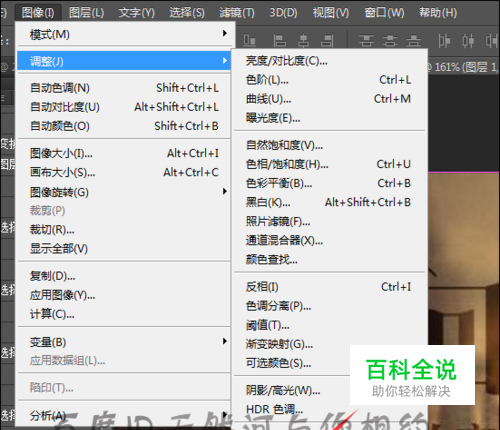Image resolution: width=500 pixels, height=430 pixels.
Task: Open 图像大小(I) dialog
Action: pyautogui.click(x=124, y=153)
